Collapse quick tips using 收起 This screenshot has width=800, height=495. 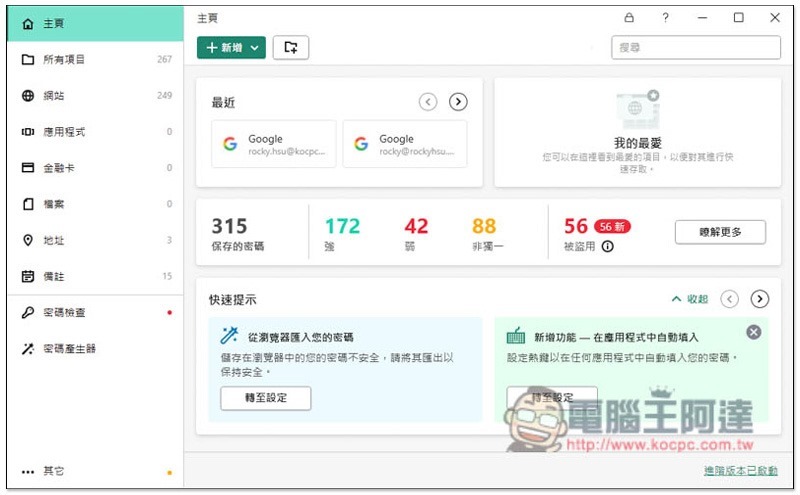[690, 299]
